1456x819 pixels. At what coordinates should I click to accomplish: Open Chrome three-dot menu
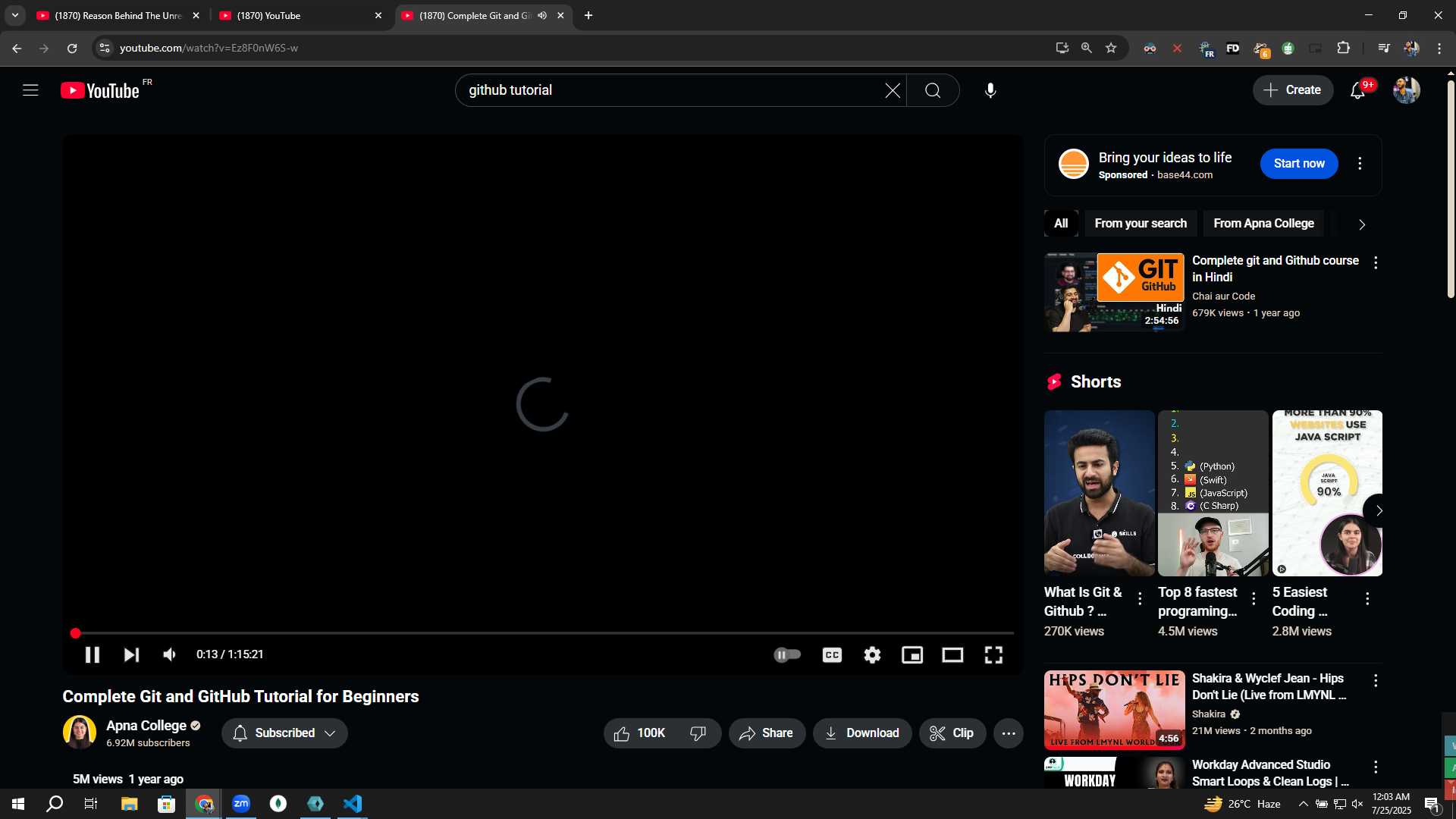(1439, 49)
